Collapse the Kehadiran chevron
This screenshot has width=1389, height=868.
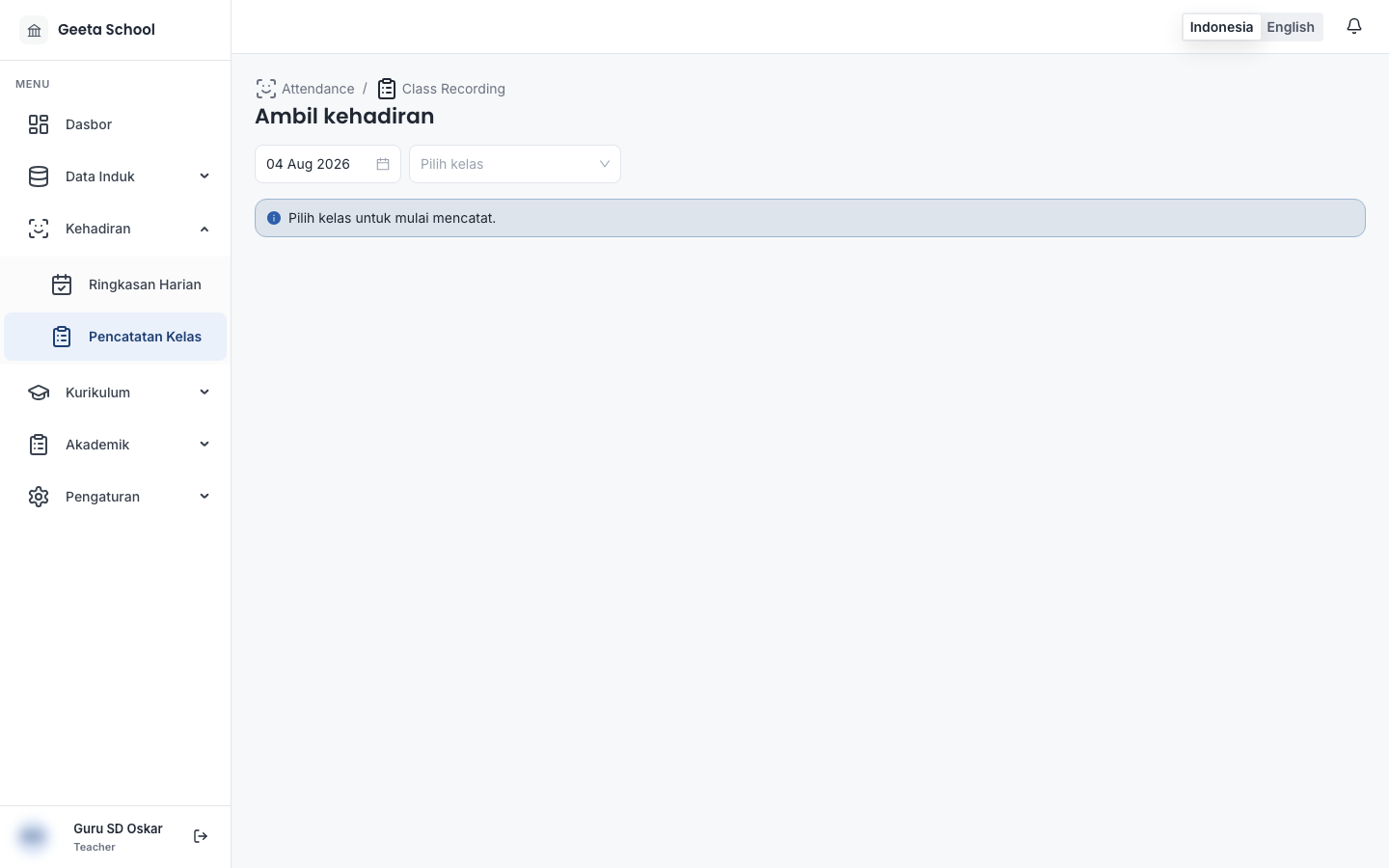coord(204,229)
